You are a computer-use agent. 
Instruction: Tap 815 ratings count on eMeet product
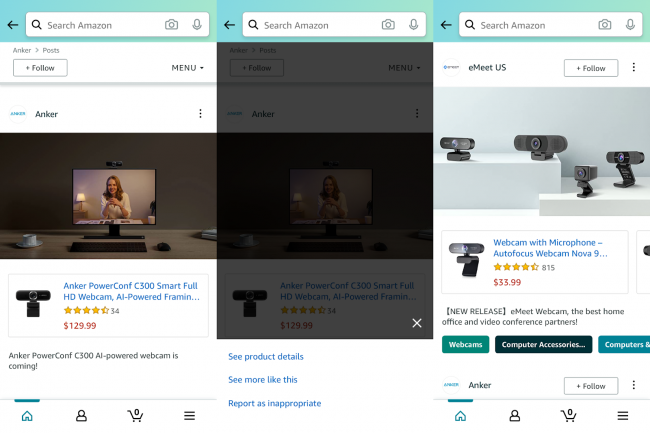548,268
